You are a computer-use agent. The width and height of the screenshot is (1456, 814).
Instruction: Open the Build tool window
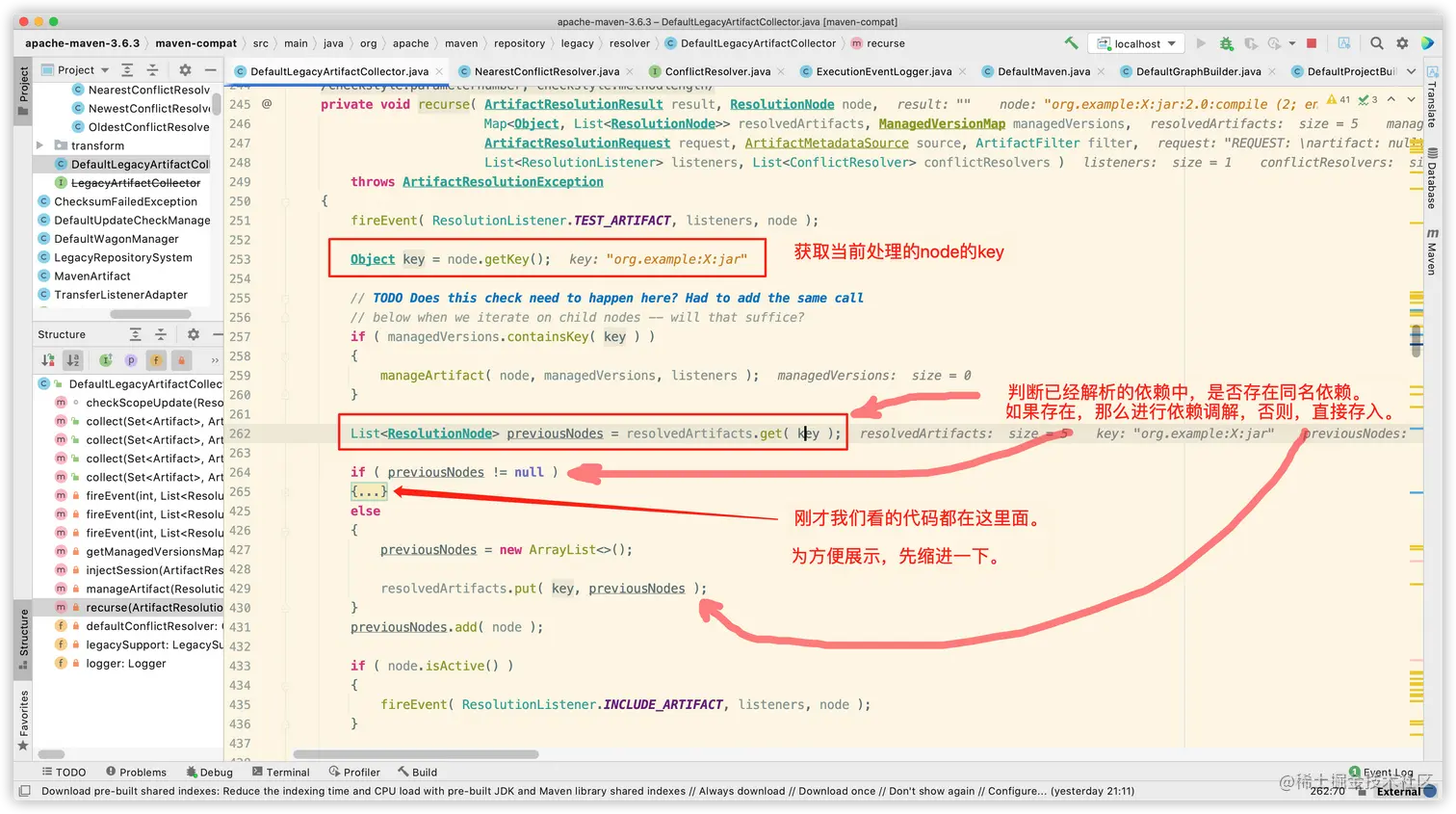[417, 772]
